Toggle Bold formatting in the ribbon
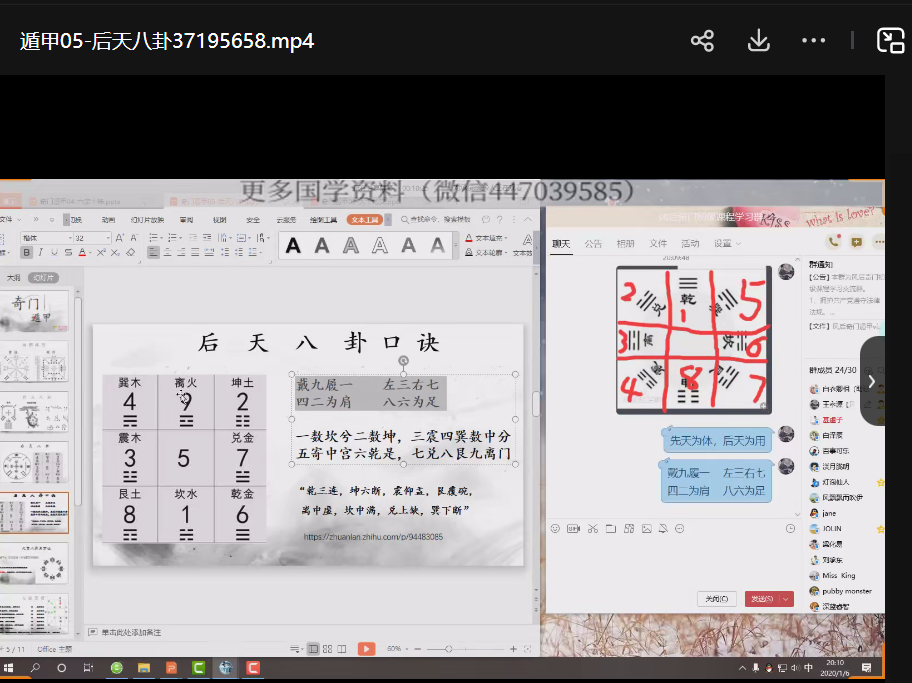 click(x=28, y=253)
